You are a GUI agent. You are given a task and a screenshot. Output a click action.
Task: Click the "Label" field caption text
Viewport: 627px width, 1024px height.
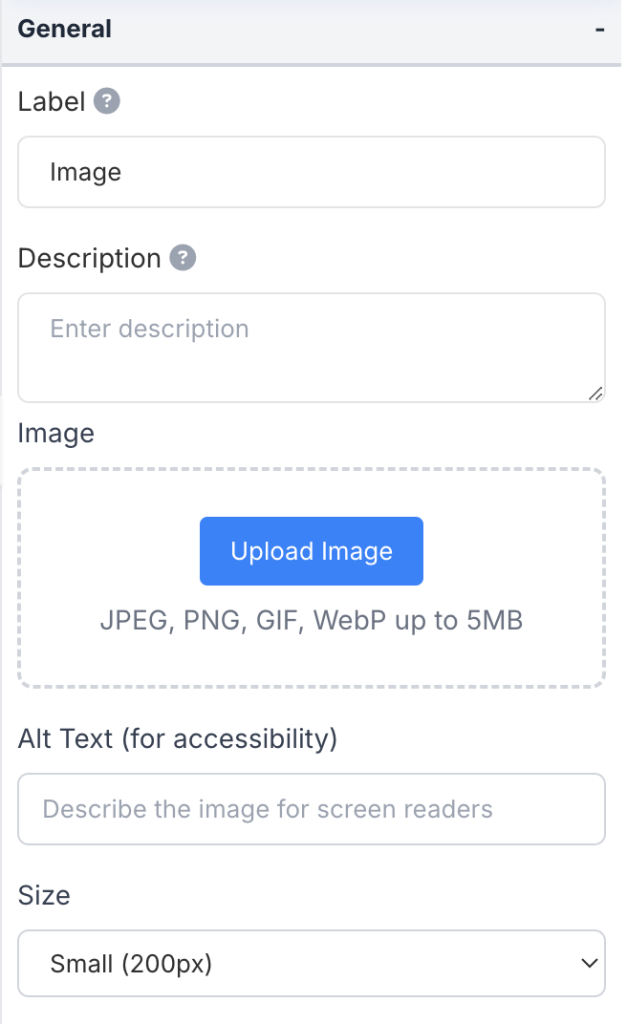[51, 101]
